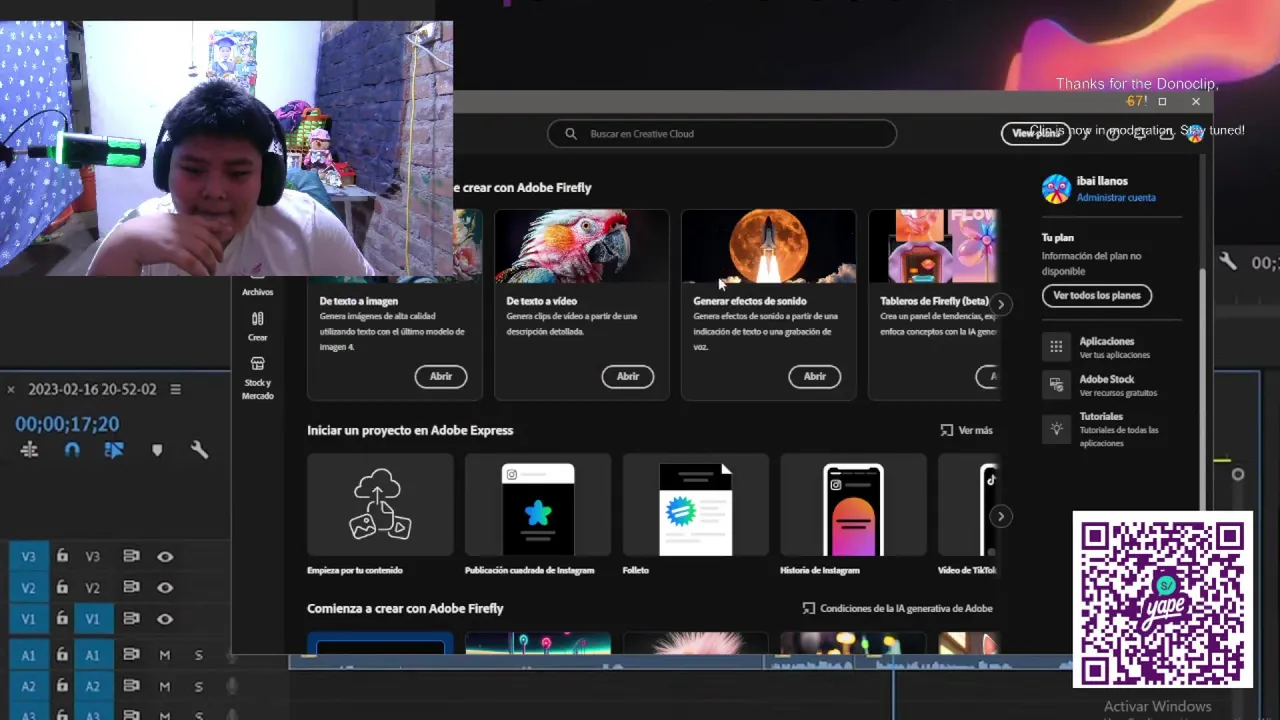1280x720 pixels.
Task: Solo audio track A1
Action: click(198, 655)
